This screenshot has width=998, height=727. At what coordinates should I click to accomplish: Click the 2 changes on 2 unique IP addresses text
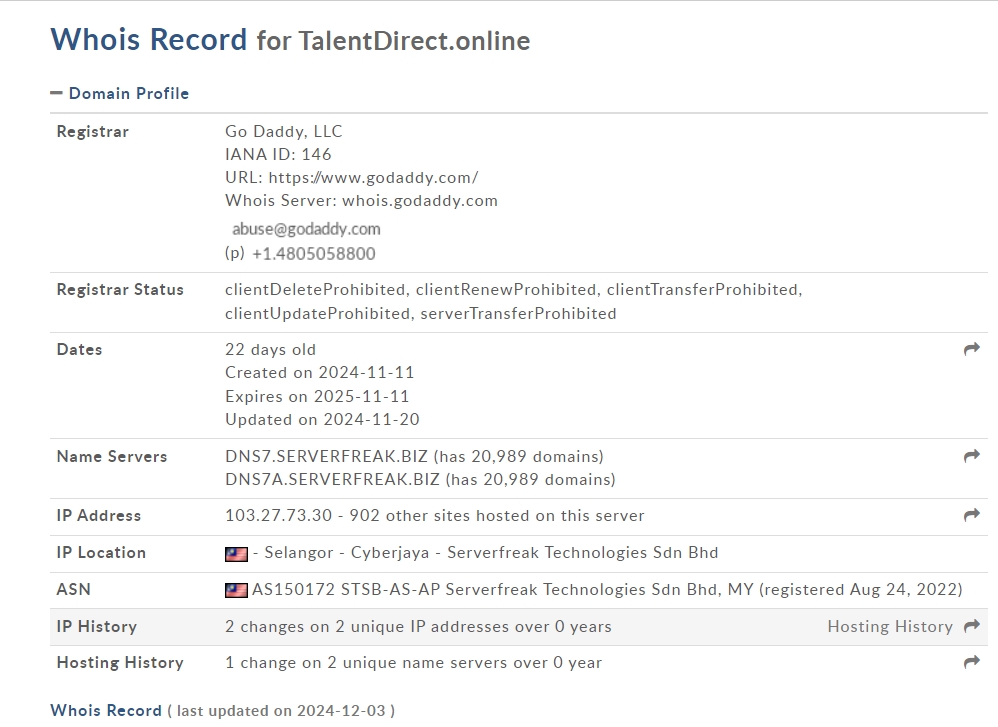click(x=418, y=626)
